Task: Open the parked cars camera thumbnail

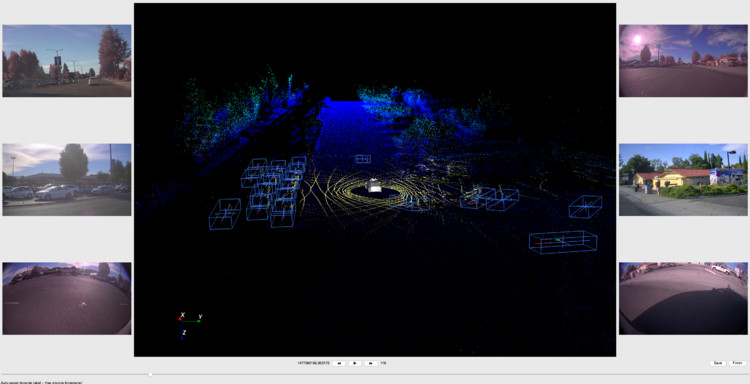Action: click(66, 179)
